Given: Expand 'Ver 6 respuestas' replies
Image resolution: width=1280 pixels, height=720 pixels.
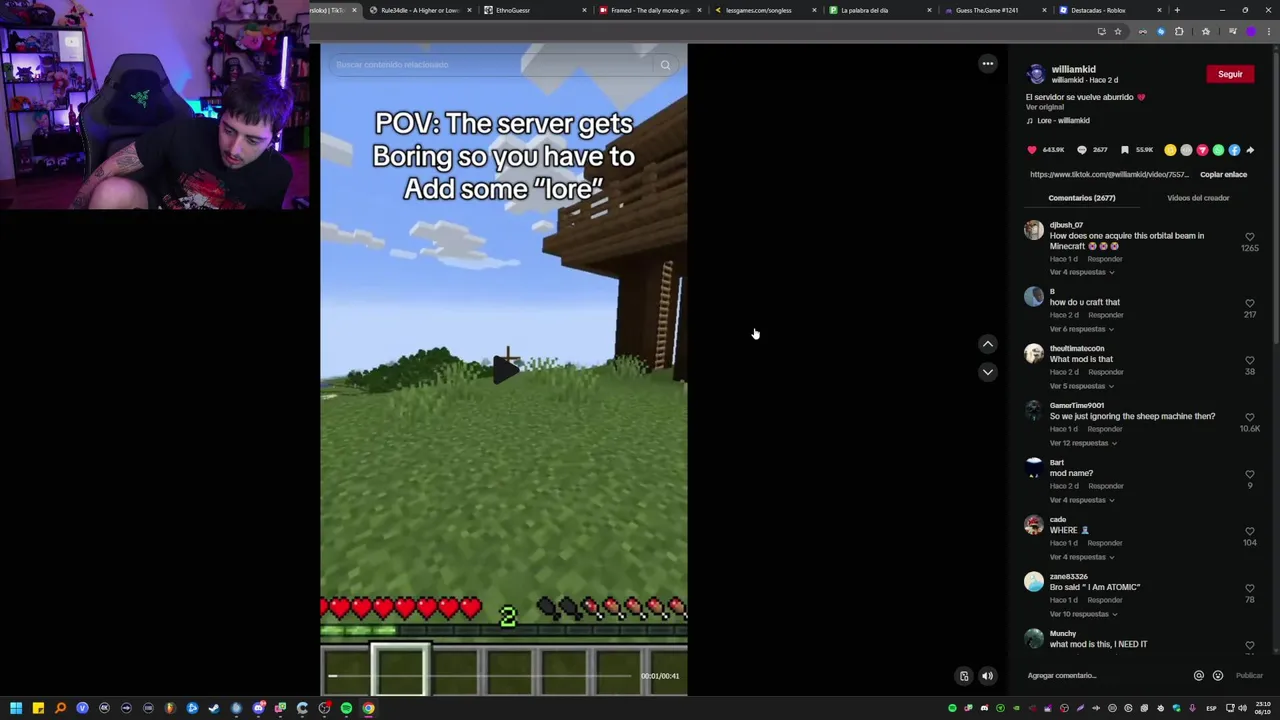Looking at the screenshot, I should (x=1081, y=329).
